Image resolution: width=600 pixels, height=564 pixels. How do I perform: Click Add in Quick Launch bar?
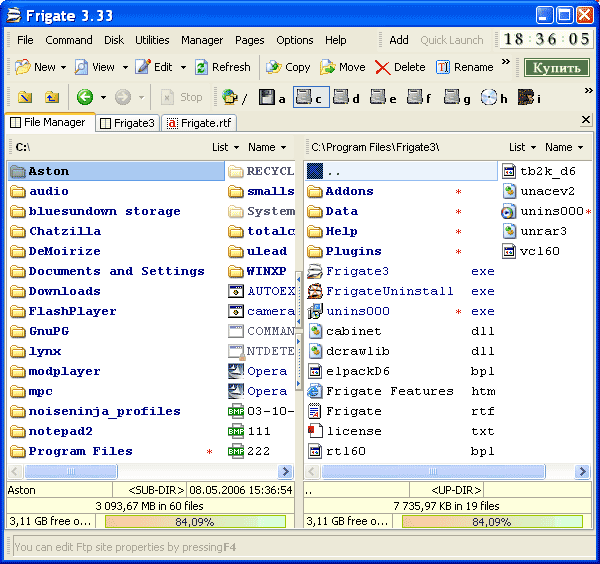pos(399,40)
